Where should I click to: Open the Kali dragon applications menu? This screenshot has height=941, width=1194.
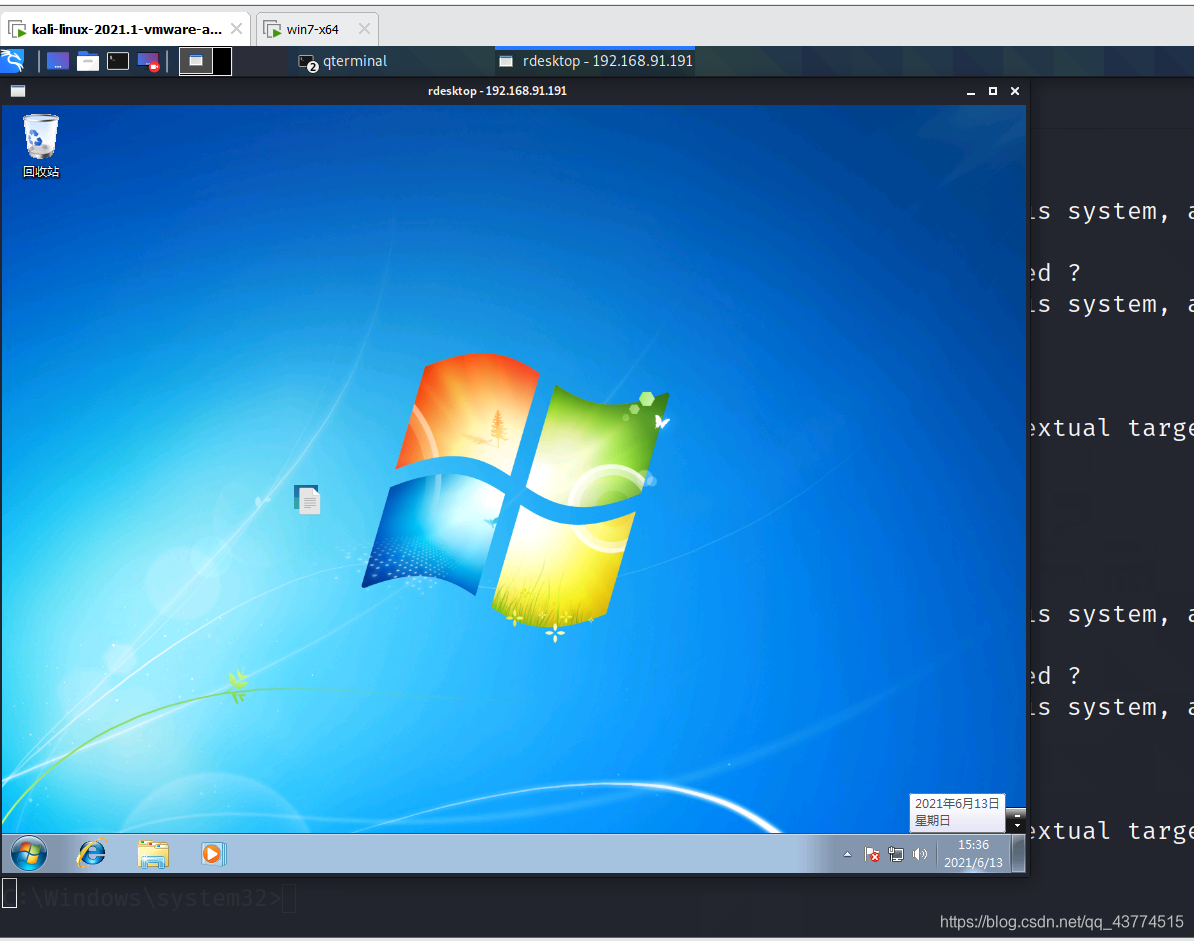[12, 61]
